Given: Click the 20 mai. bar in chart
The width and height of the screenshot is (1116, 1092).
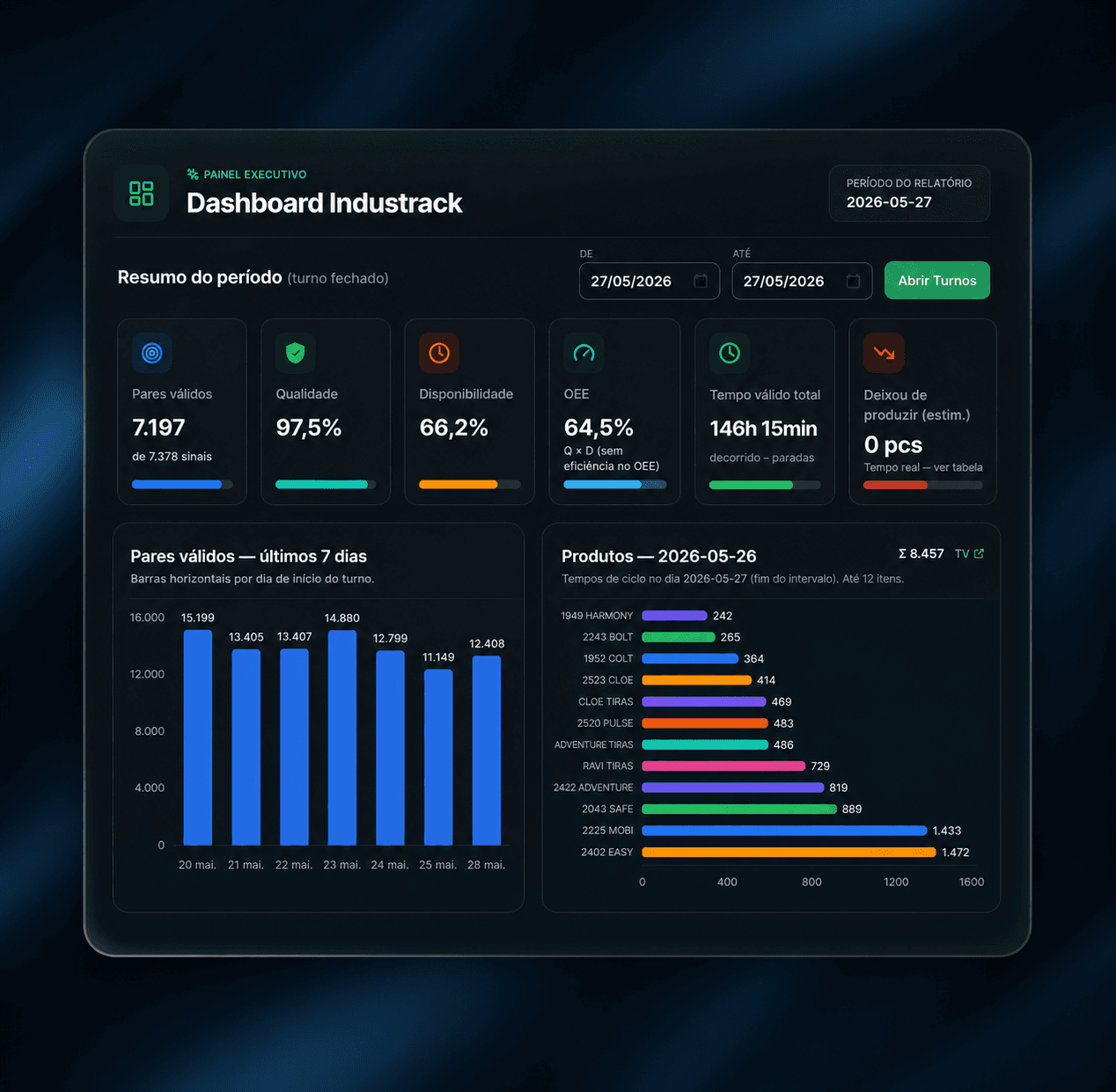Looking at the screenshot, I should 198,737.
